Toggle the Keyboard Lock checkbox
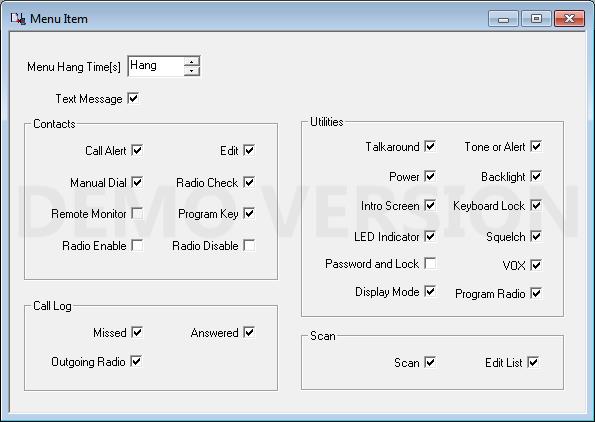The width and height of the screenshot is (595, 422). click(x=536, y=205)
